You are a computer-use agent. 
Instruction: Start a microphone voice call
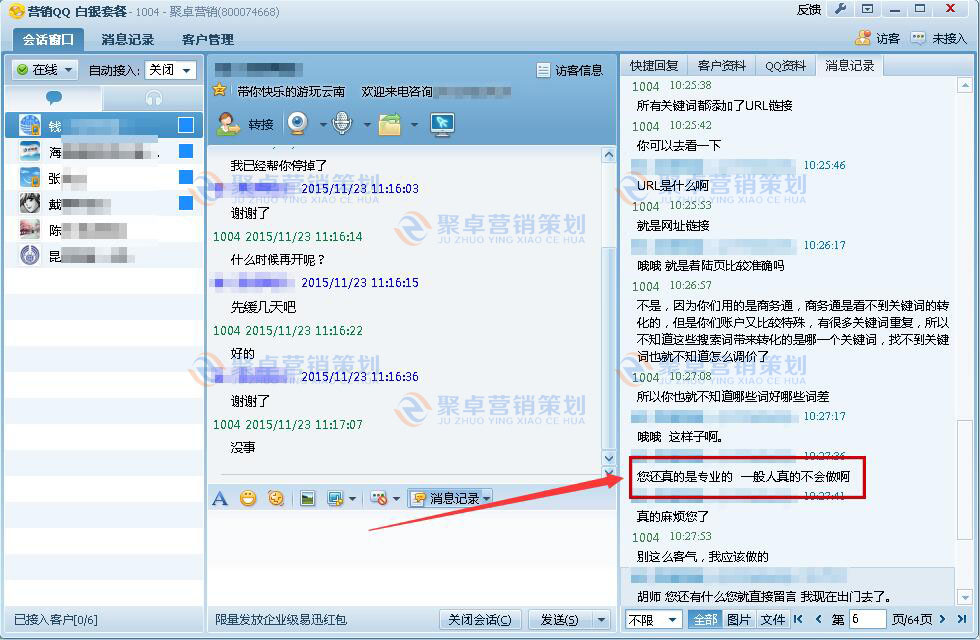[341, 123]
